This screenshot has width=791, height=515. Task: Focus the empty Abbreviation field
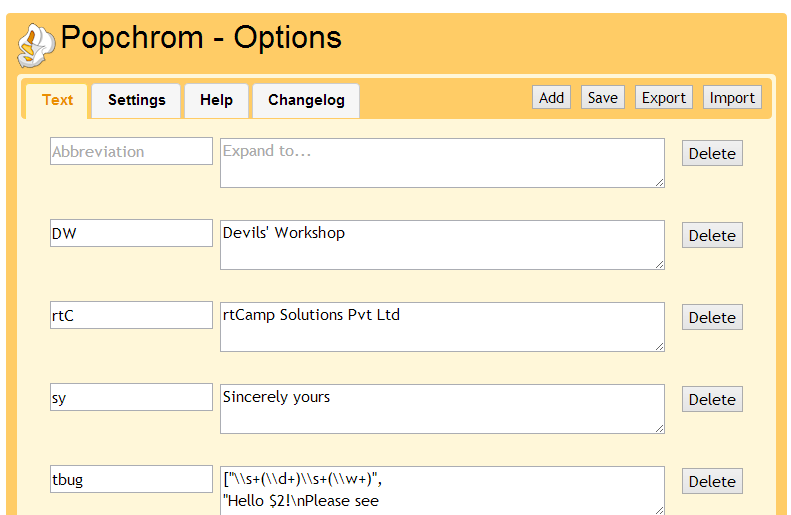coord(131,151)
